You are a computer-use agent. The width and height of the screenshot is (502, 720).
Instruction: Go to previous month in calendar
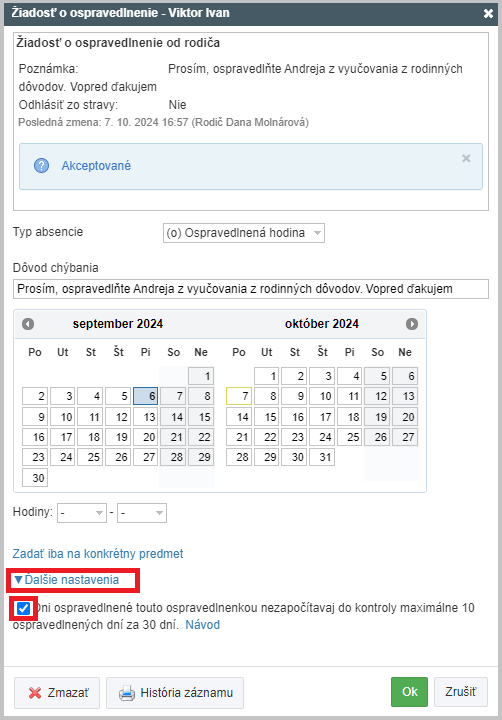point(28,324)
